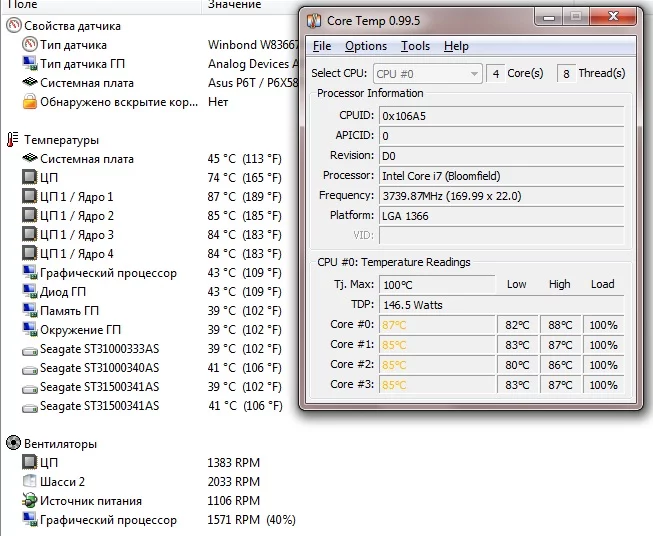Click the thermometer icon next to Температуры

[13, 140]
